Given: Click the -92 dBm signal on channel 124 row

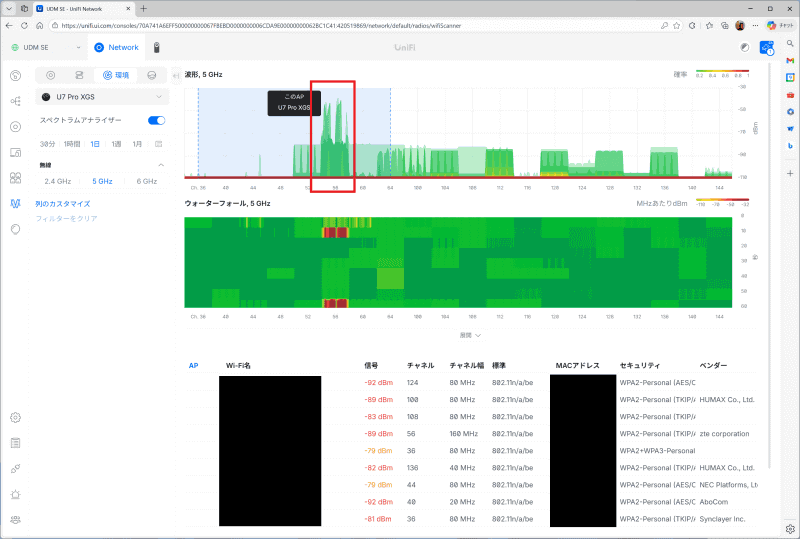Looking at the screenshot, I should coord(379,383).
